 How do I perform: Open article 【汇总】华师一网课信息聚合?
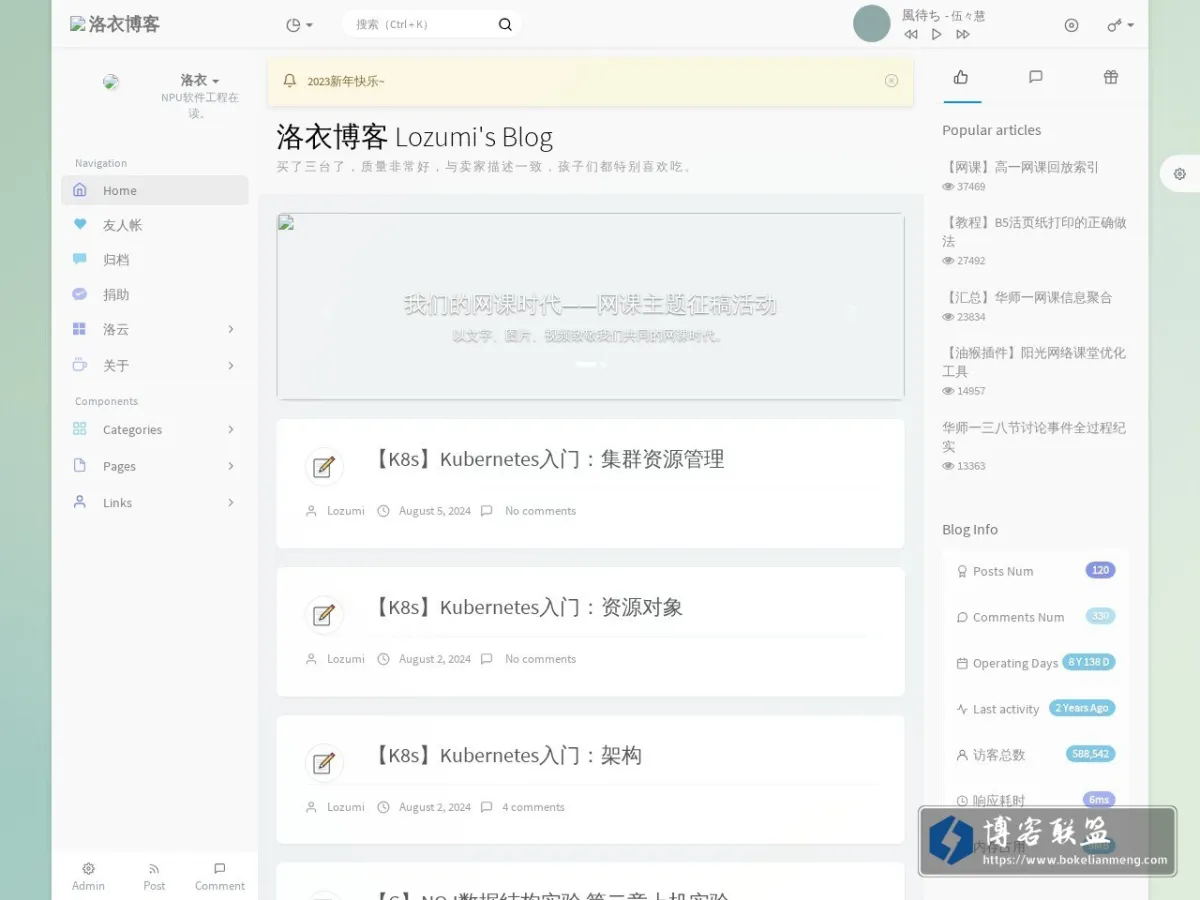pyautogui.click(x=1027, y=297)
